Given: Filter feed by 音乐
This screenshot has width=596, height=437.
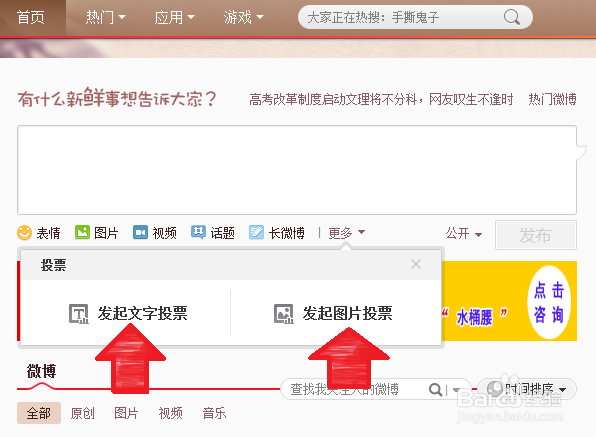Looking at the screenshot, I should [x=214, y=413].
